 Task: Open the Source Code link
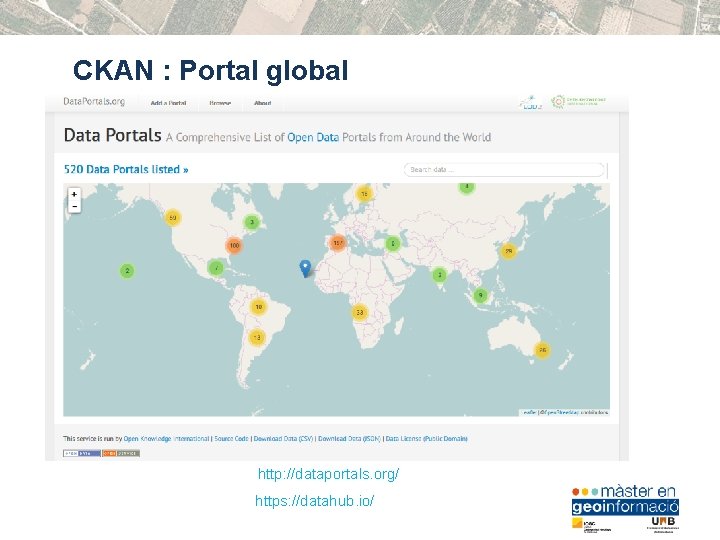coord(231,439)
